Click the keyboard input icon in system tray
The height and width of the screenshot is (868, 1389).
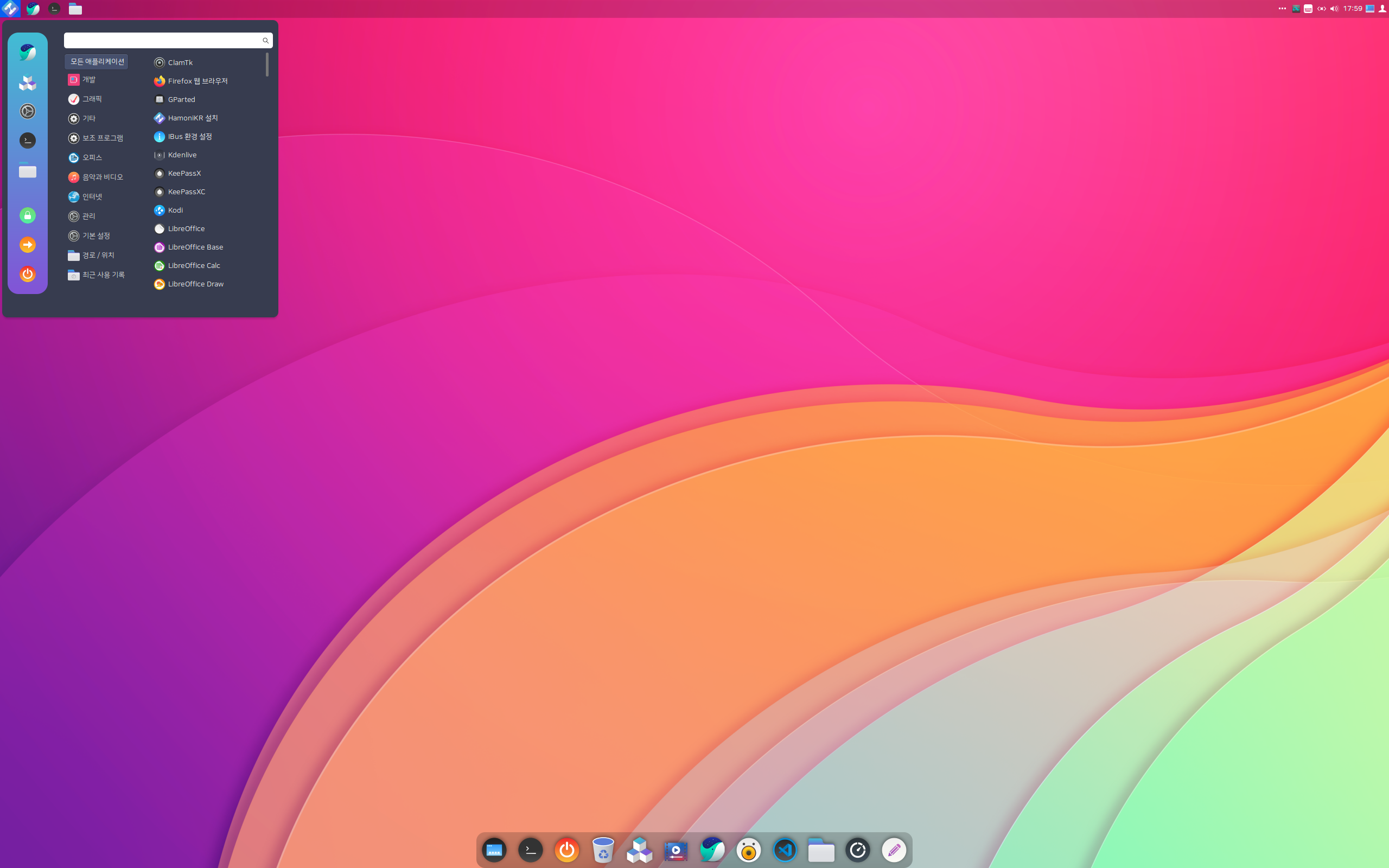(x=1308, y=9)
